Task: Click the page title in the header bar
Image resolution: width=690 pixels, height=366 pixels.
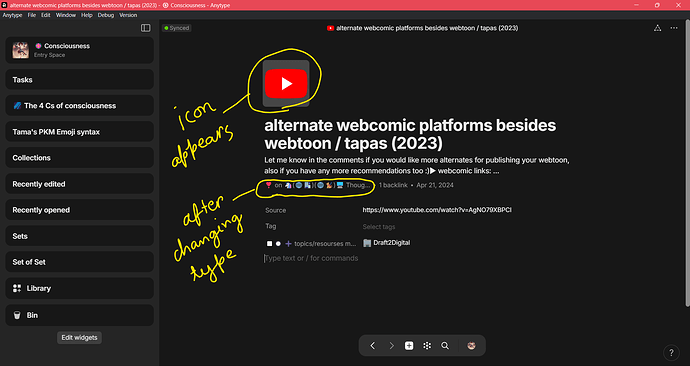Action: pos(427,28)
